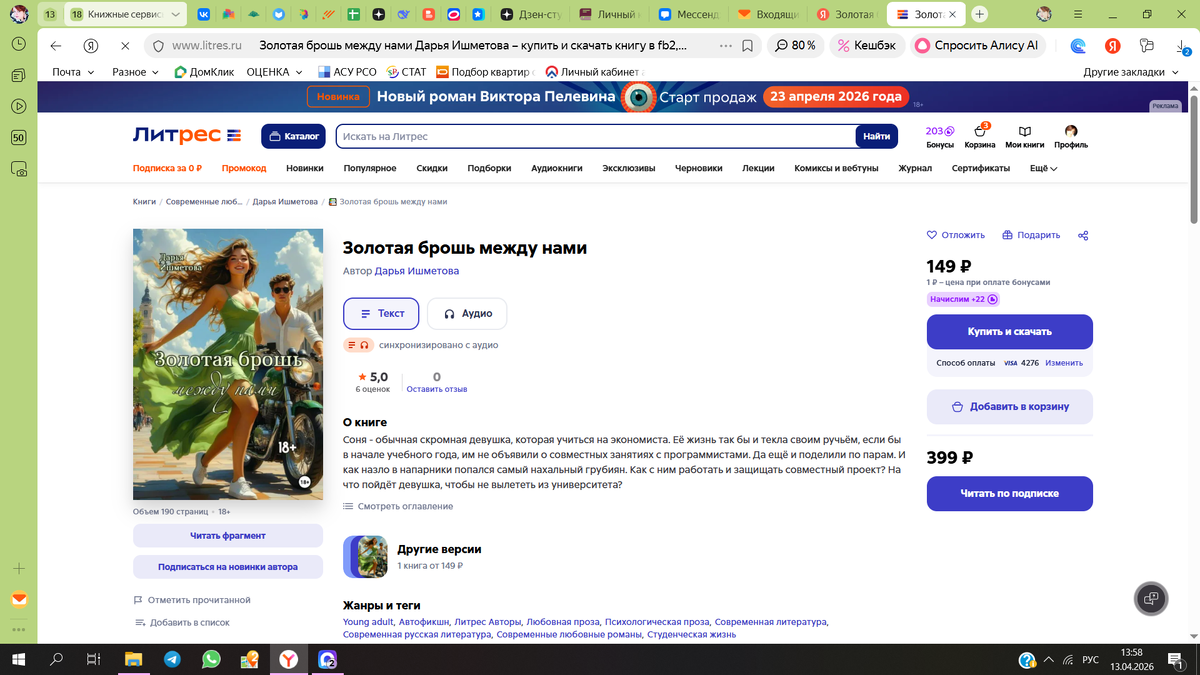Click the Найти search button

[x=876, y=136]
